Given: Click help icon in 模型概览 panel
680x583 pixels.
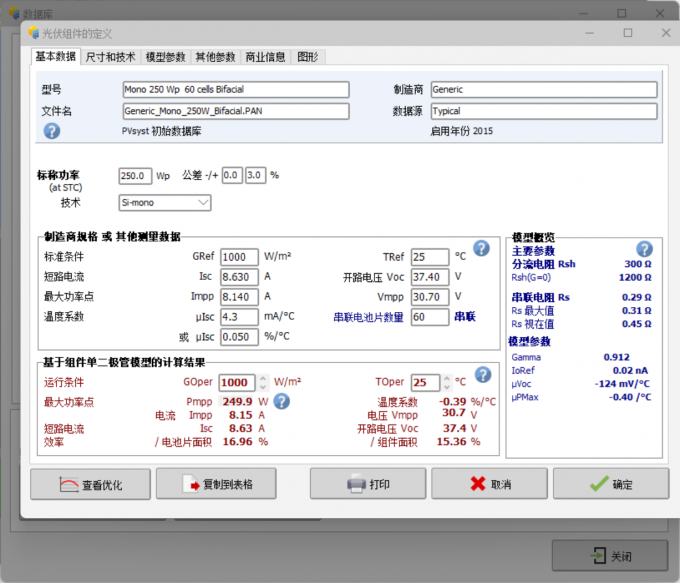Looking at the screenshot, I should pyautogui.click(x=644, y=249).
